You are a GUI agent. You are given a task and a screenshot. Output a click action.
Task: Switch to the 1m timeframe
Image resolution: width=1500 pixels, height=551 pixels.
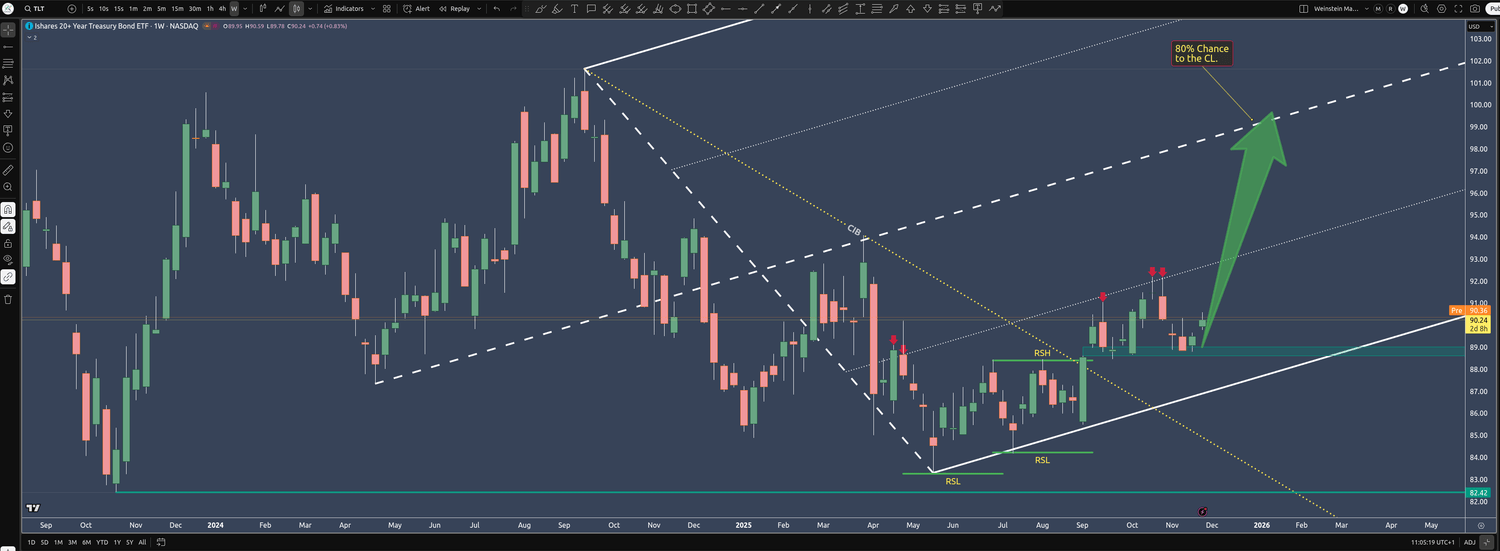point(133,8)
